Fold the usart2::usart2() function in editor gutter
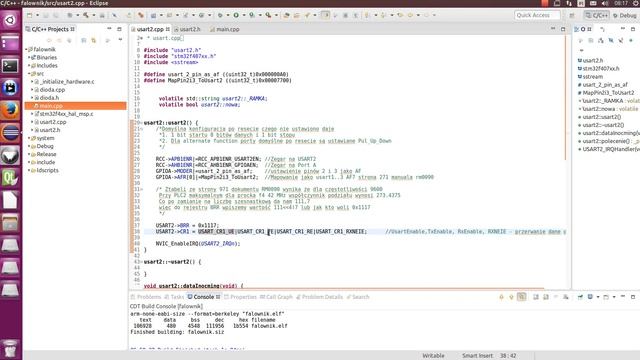The height and width of the screenshot is (360, 640). [141, 122]
